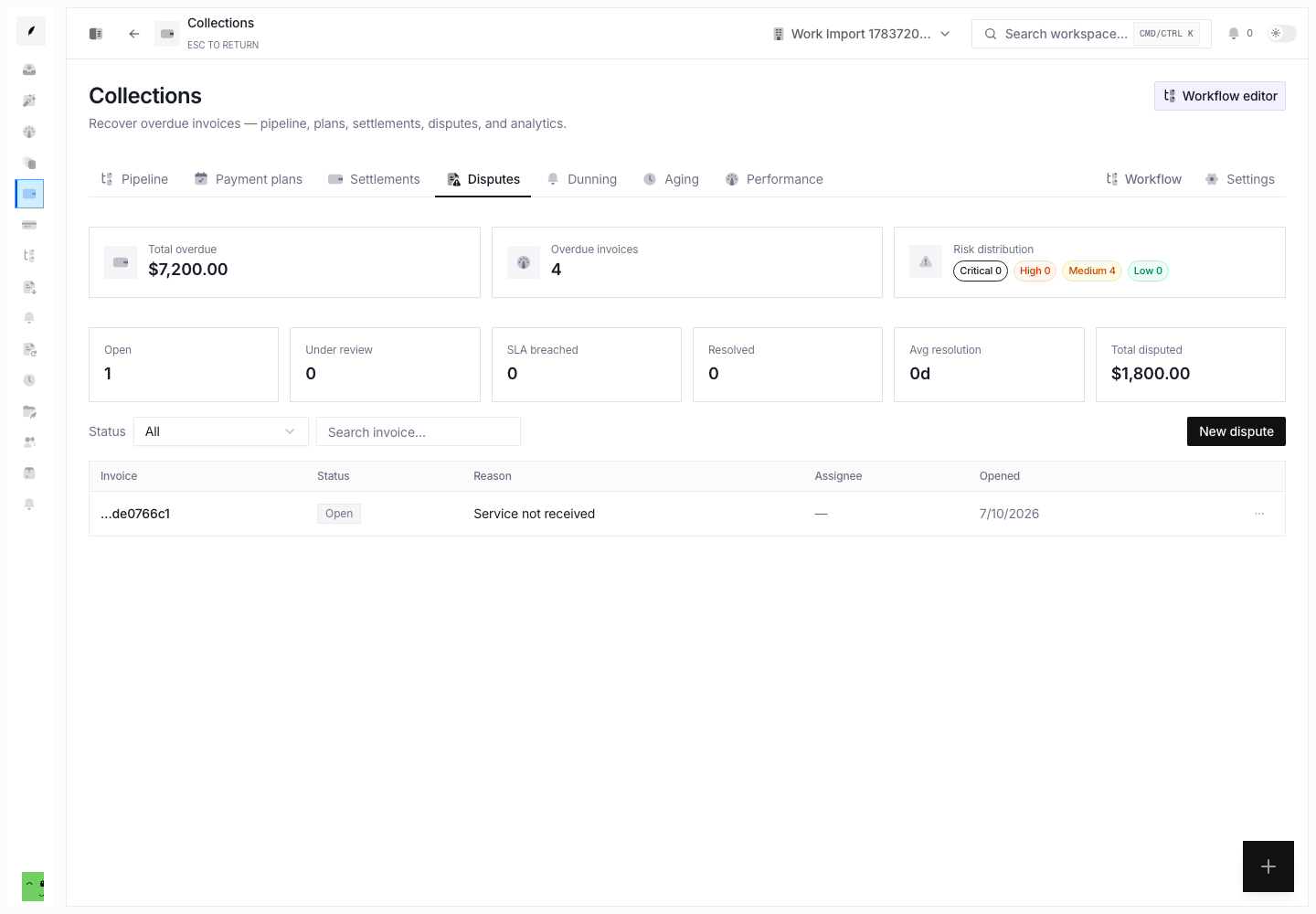Open the archive box sidebar icon
The image size is (1316, 914).
(x=29, y=473)
